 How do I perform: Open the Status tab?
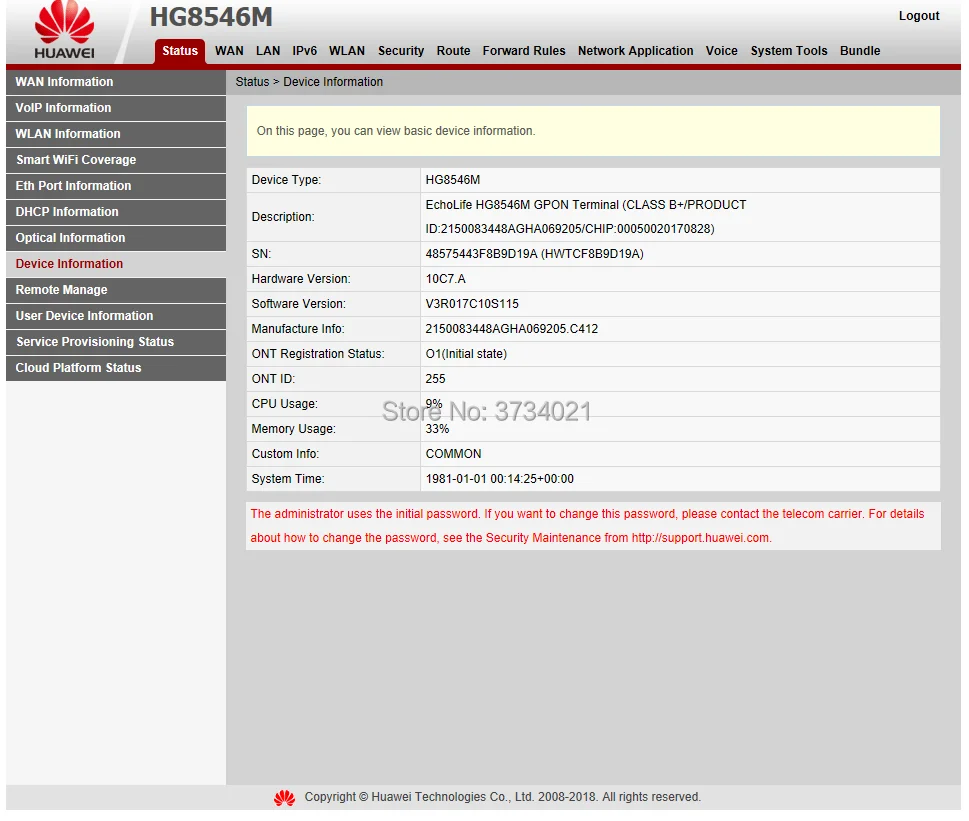point(180,51)
